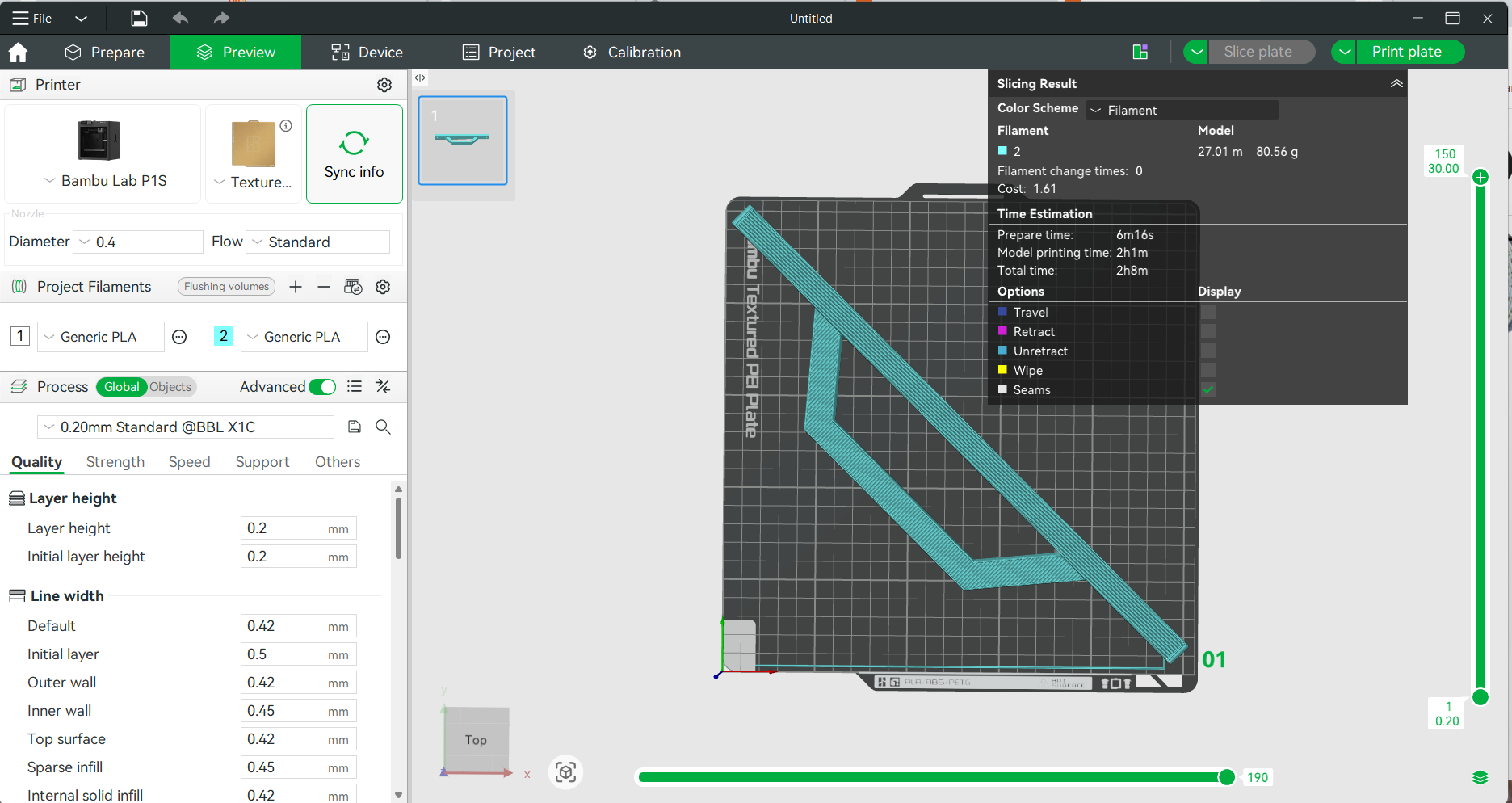Enable the Travel display checkbox

1208,312
